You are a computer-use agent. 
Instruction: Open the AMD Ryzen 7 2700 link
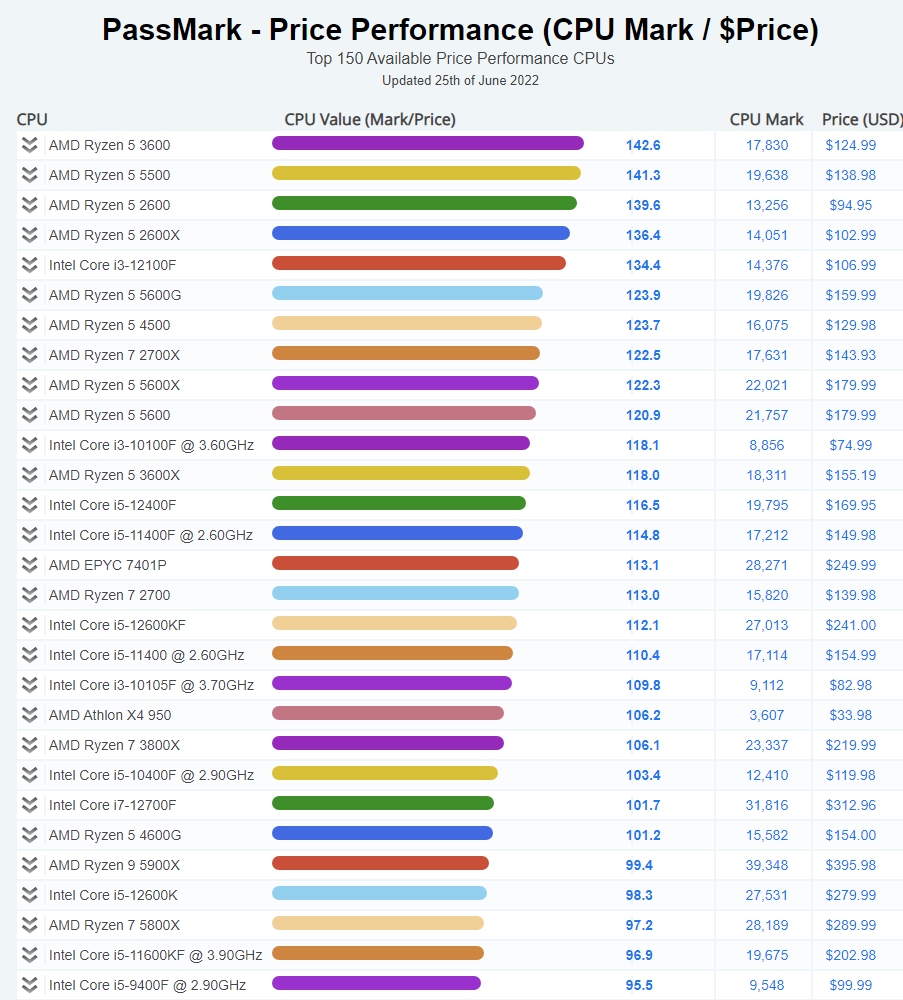(110, 595)
